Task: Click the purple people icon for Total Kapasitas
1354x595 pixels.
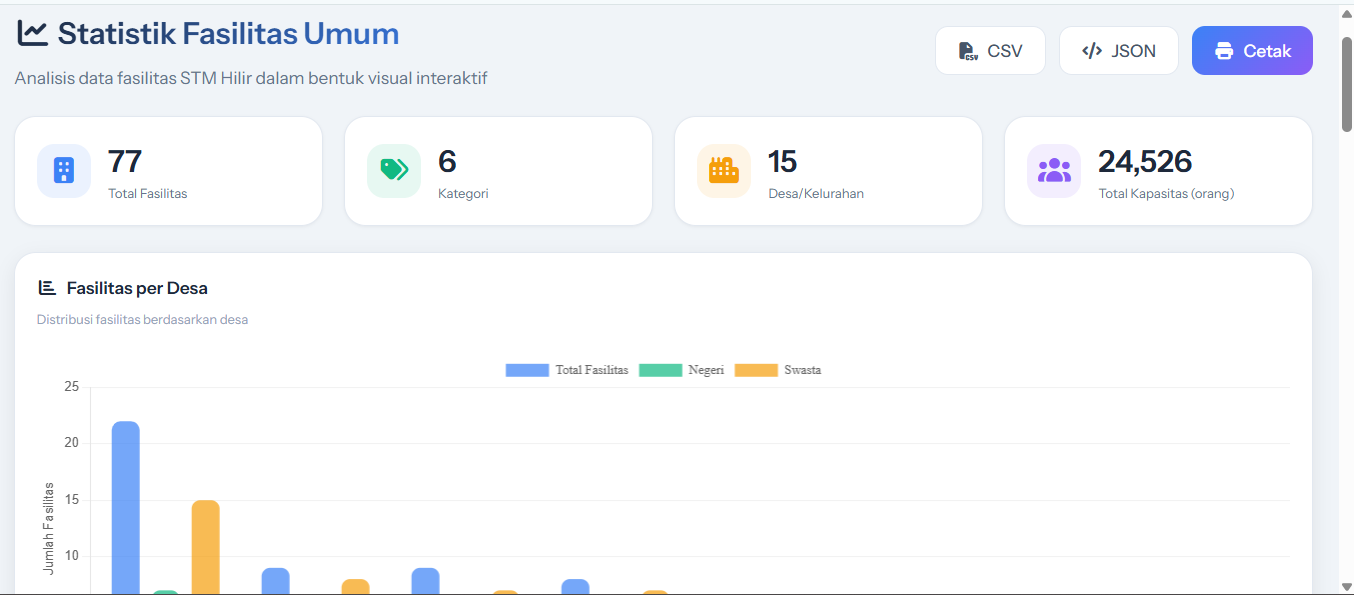Action: tap(1054, 171)
